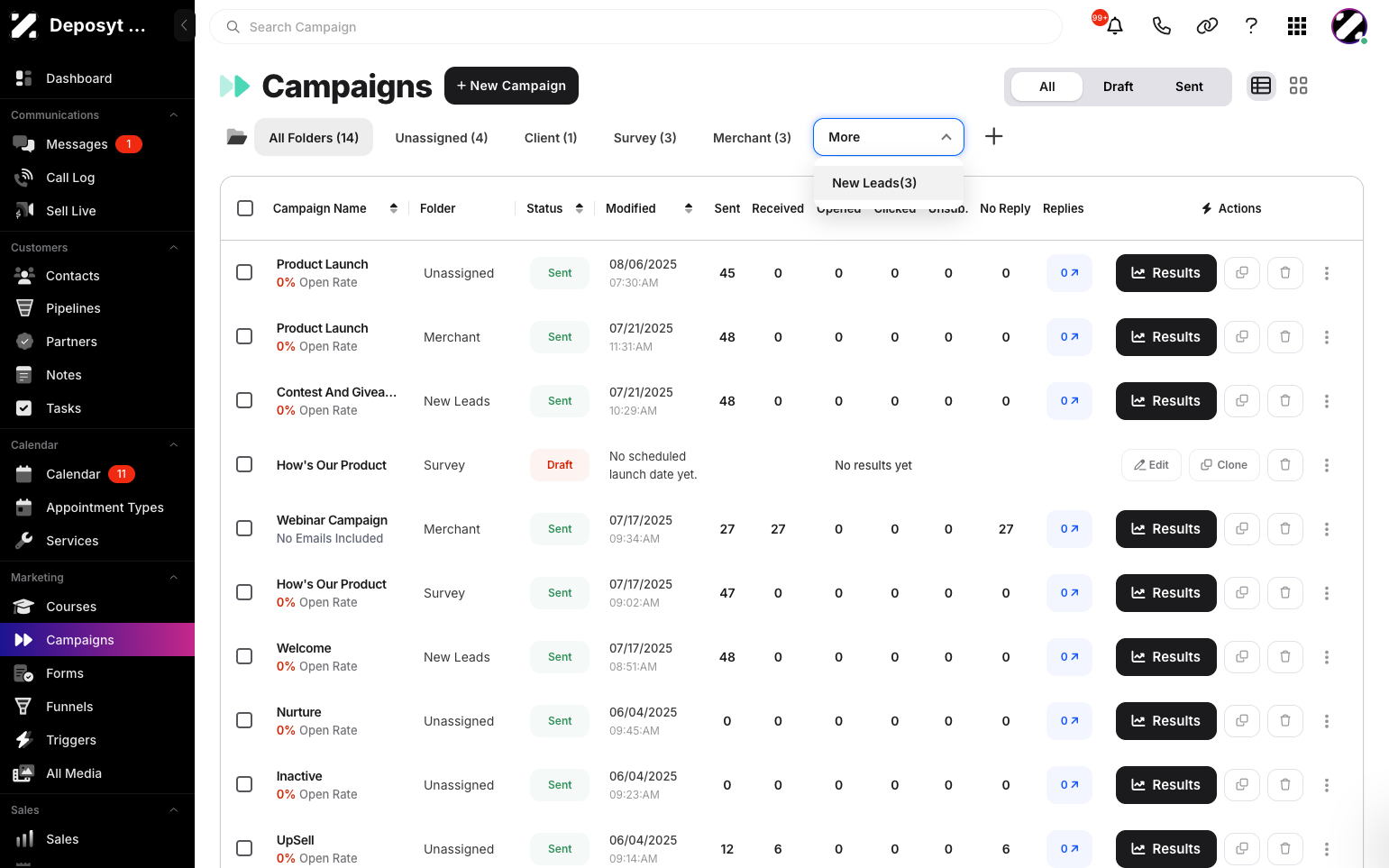Open replies link for Inactive campaign
The width and height of the screenshot is (1389, 868).
point(1069,785)
